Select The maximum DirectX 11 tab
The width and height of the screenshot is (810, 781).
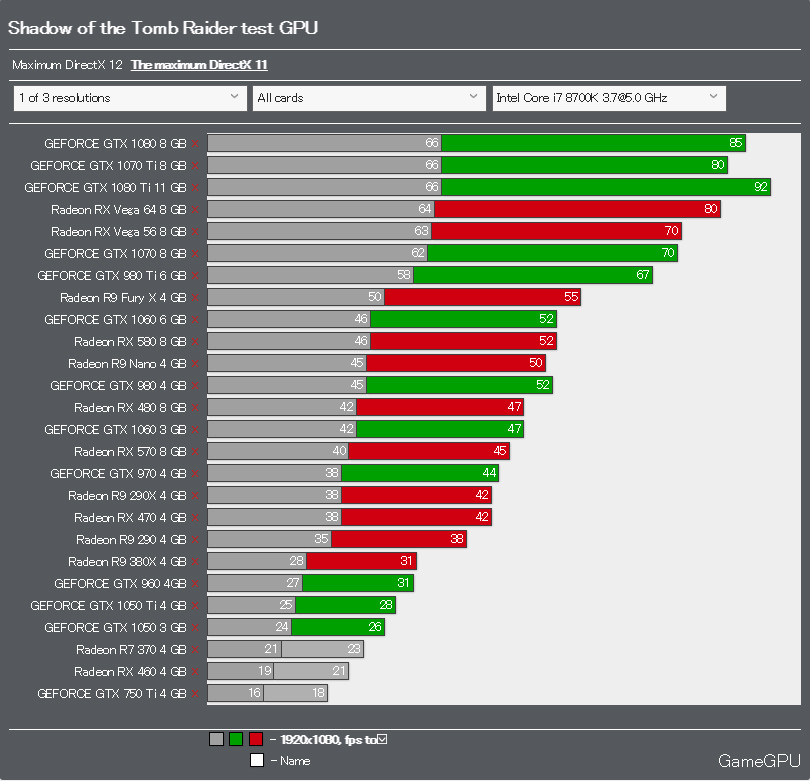coord(199,65)
